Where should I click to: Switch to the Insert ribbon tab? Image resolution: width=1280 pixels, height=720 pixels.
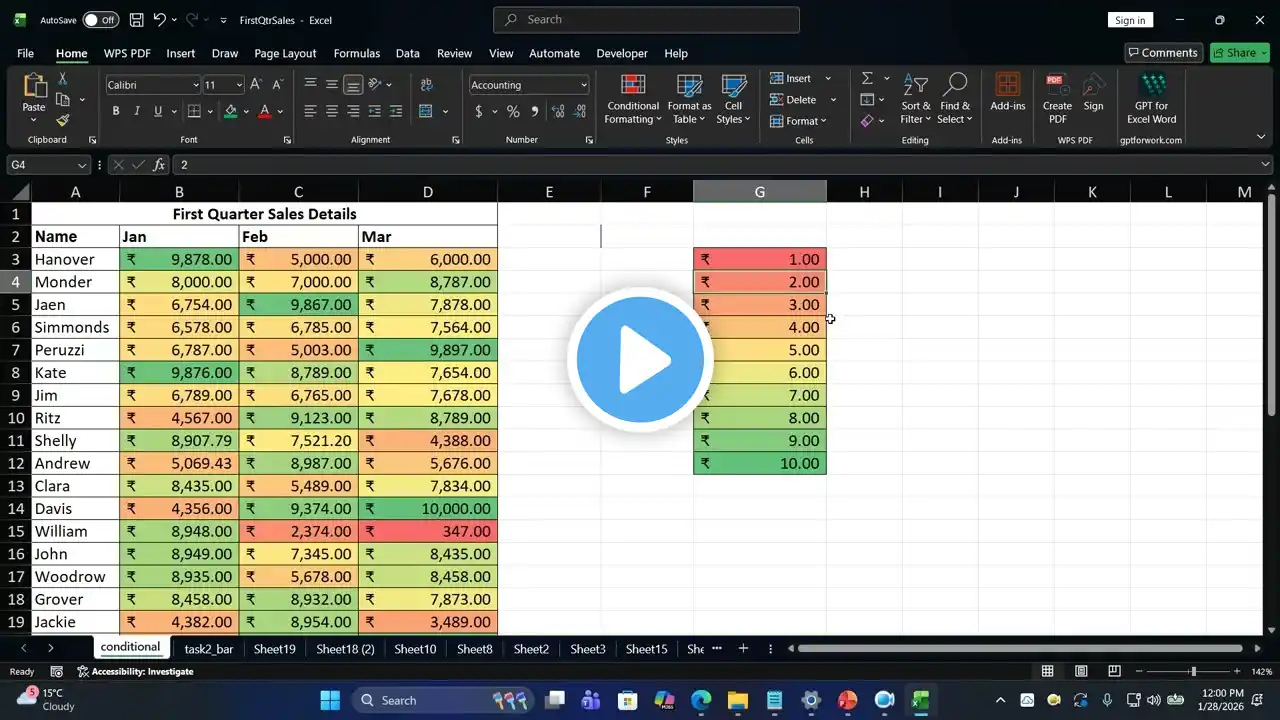[181, 53]
